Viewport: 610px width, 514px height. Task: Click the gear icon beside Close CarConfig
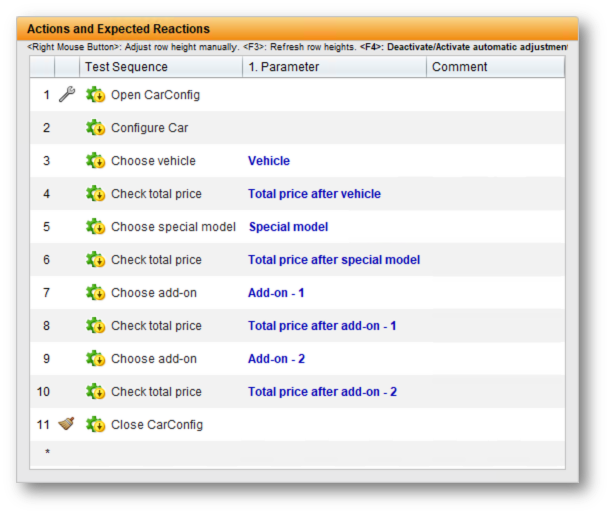pos(95,425)
